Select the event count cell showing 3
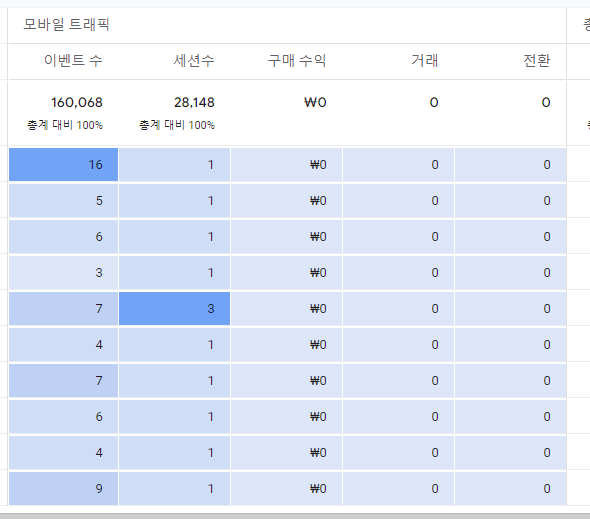The width and height of the screenshot is (590, 519). 63,272
